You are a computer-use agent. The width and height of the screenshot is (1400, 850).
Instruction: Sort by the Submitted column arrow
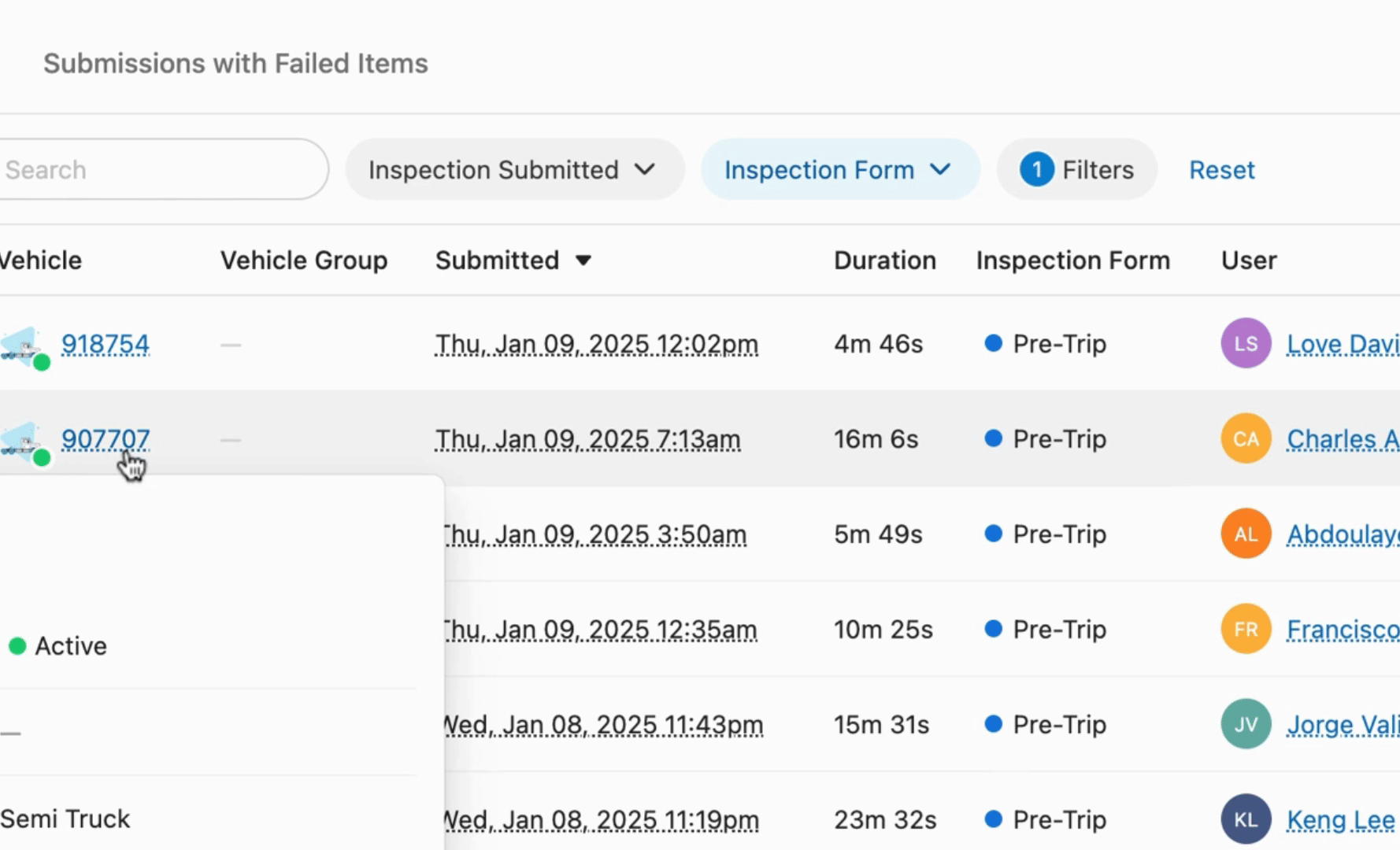click(583, 261)
